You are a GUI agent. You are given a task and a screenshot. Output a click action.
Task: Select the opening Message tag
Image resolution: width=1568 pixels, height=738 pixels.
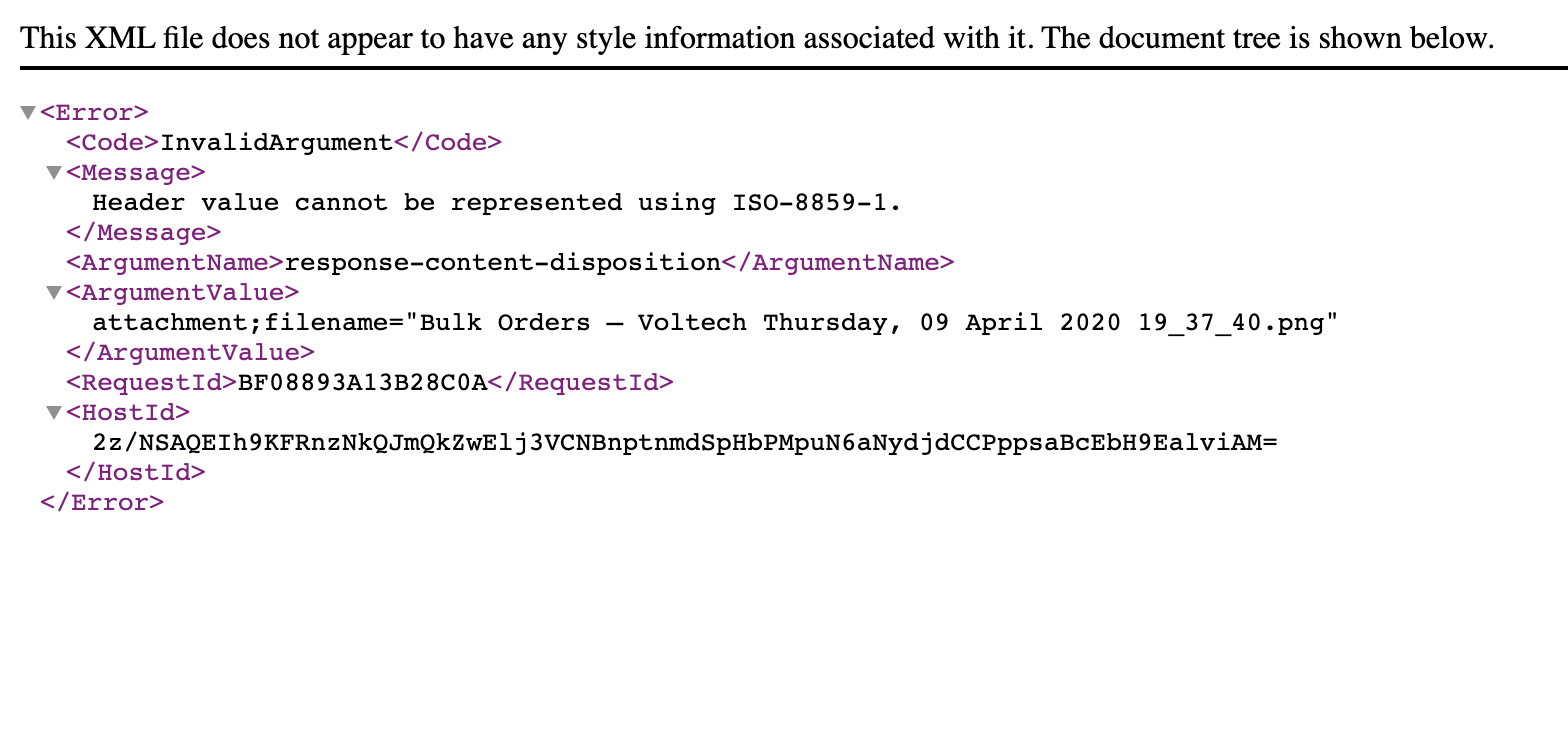click(136, 173)
